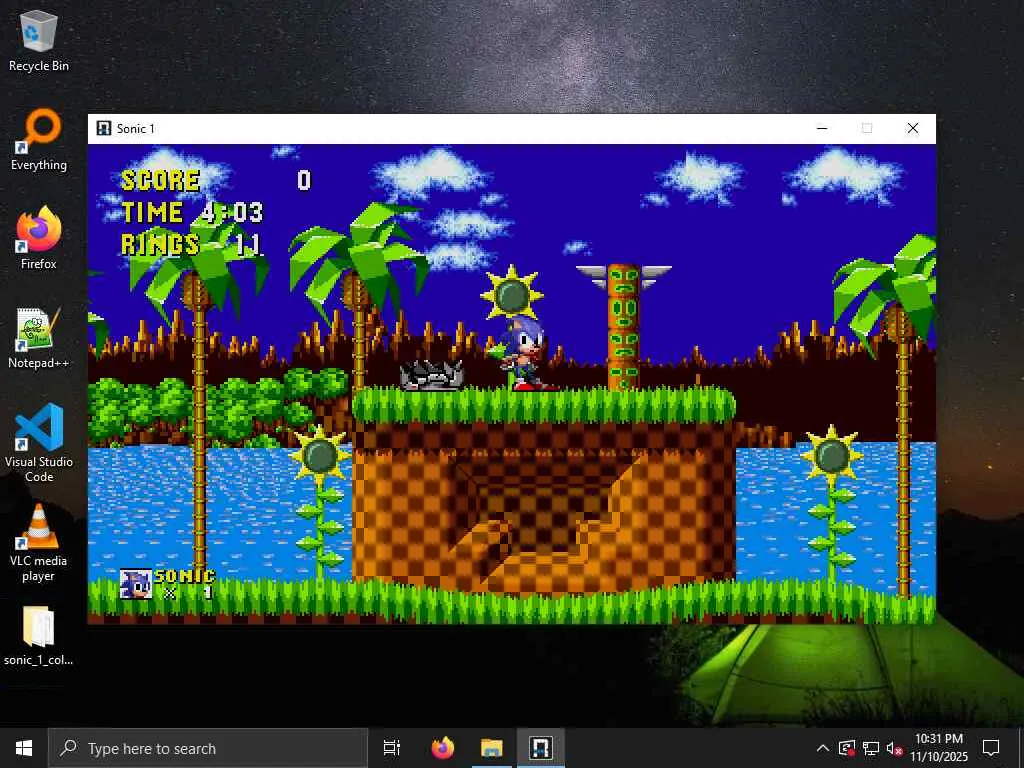Open Firefox from the desktop
Image resolution: width=1024 pixels, height=768 pixels.
point(39,239)
